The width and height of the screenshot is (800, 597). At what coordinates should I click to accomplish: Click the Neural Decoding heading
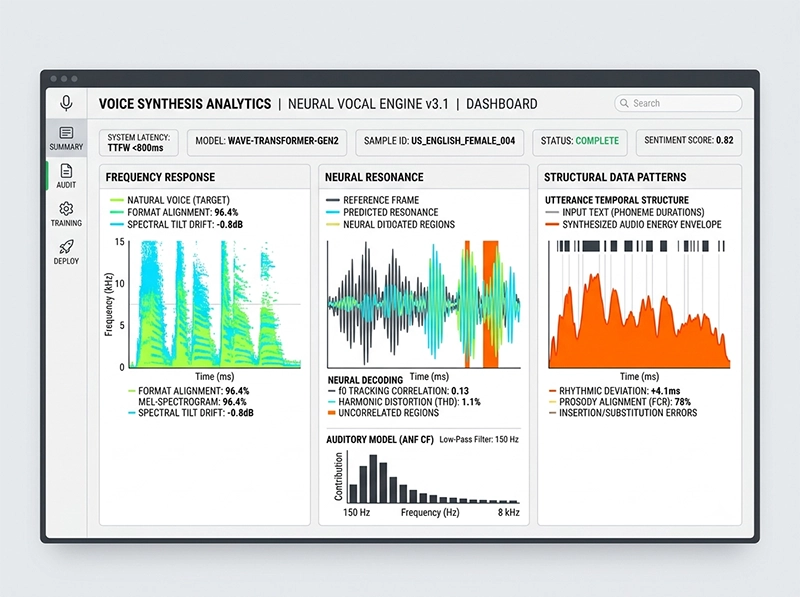(x=365, y=380)
